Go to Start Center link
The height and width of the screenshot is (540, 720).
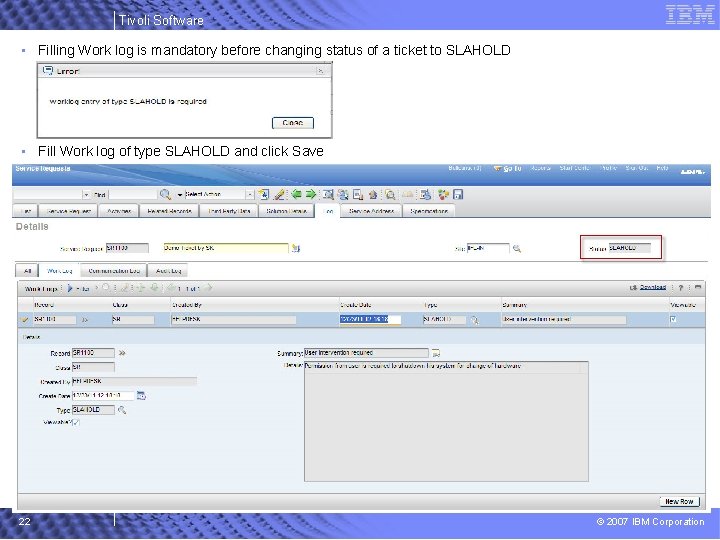[x=574, y=168]
